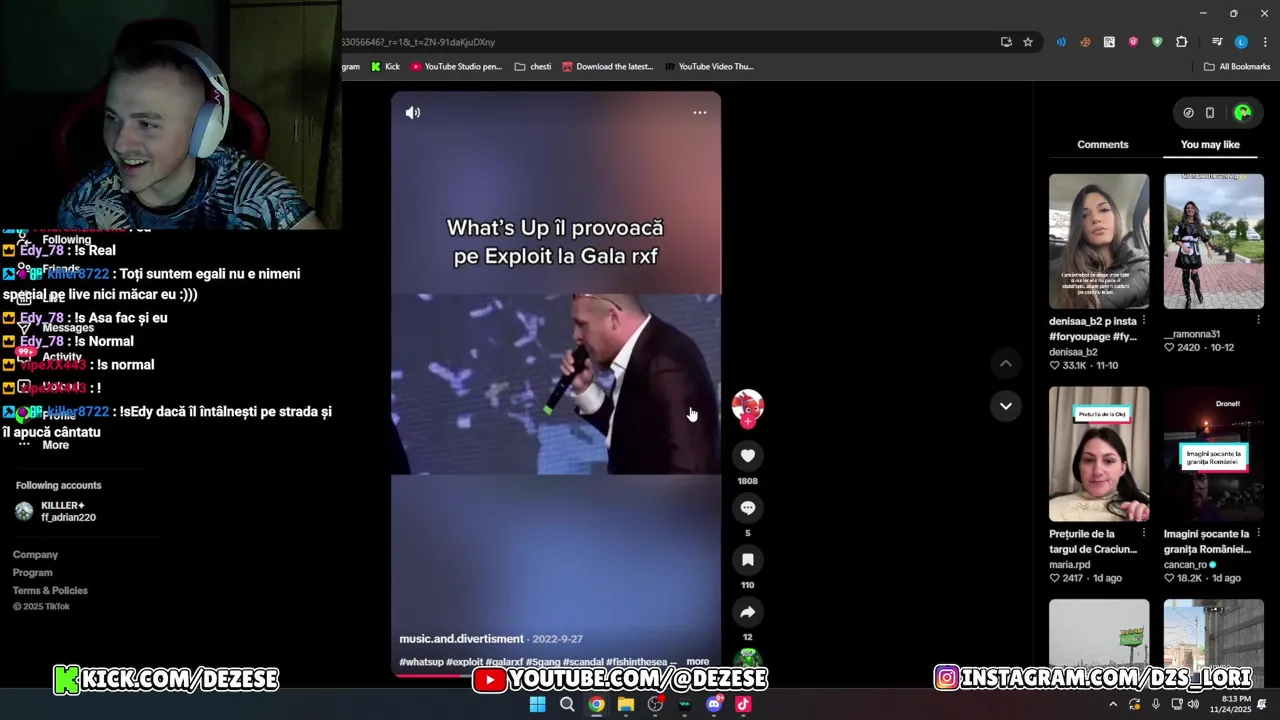
Task: Open the video's three-dot options menu
Action: coord(700,113)
